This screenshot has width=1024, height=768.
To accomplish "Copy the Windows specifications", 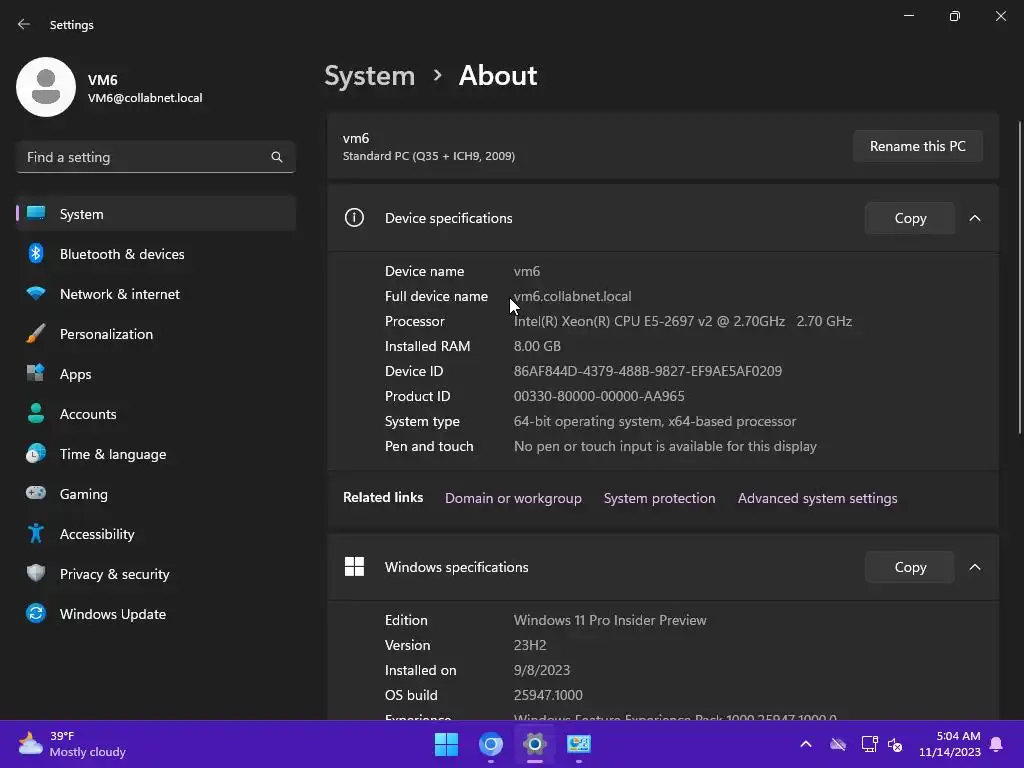I will pyautogui.click(x=910, y=567).
